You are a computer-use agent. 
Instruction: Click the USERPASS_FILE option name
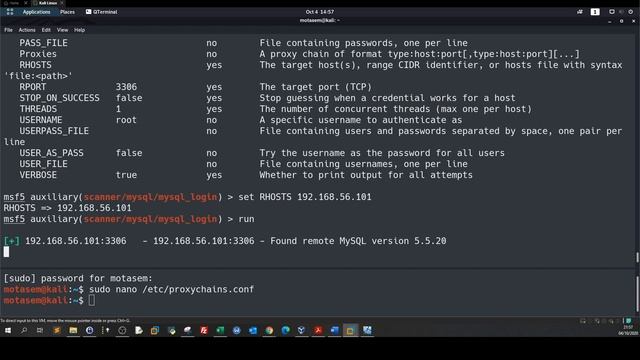[x=54, y=131]
